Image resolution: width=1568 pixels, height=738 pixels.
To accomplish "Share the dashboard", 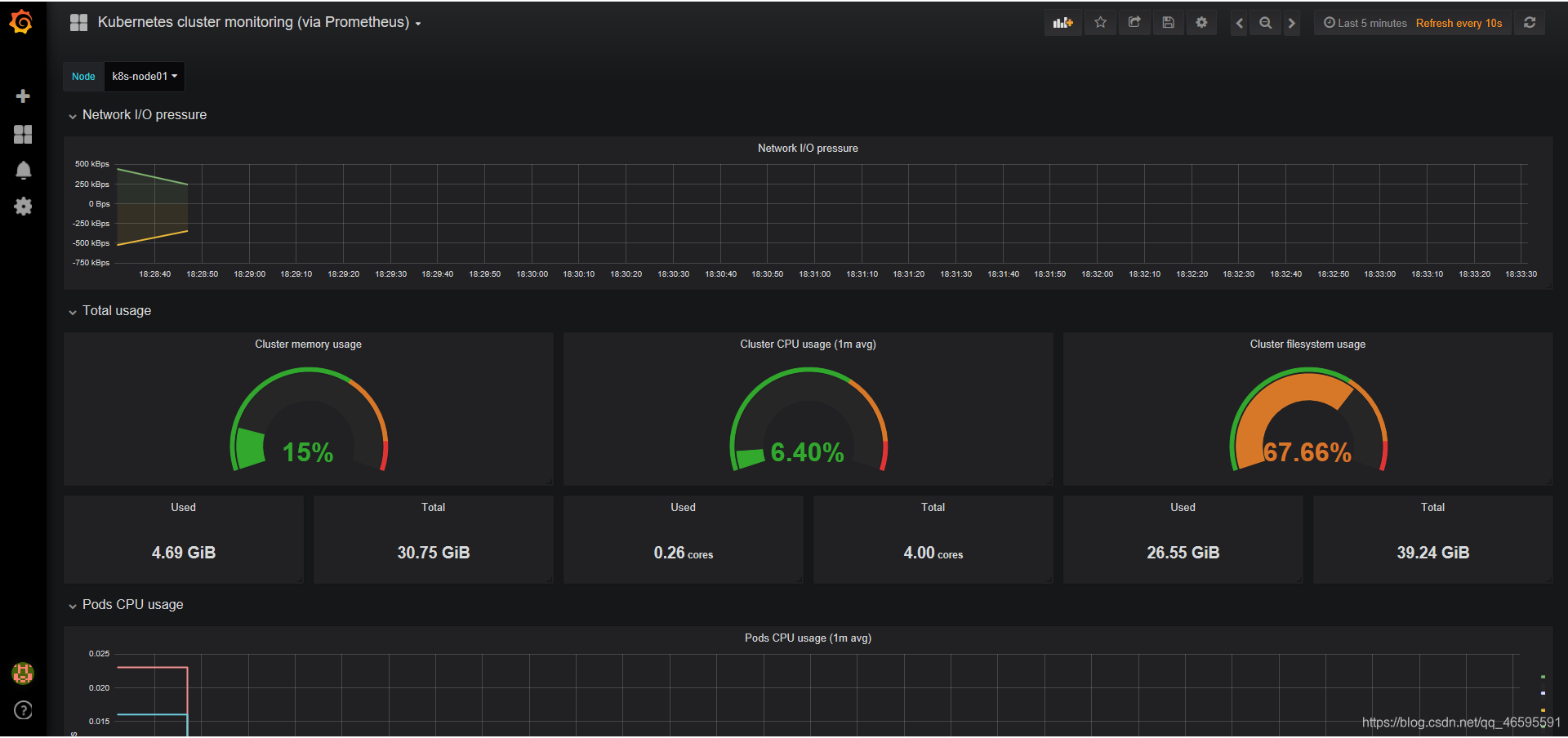I will (1134, 23).
